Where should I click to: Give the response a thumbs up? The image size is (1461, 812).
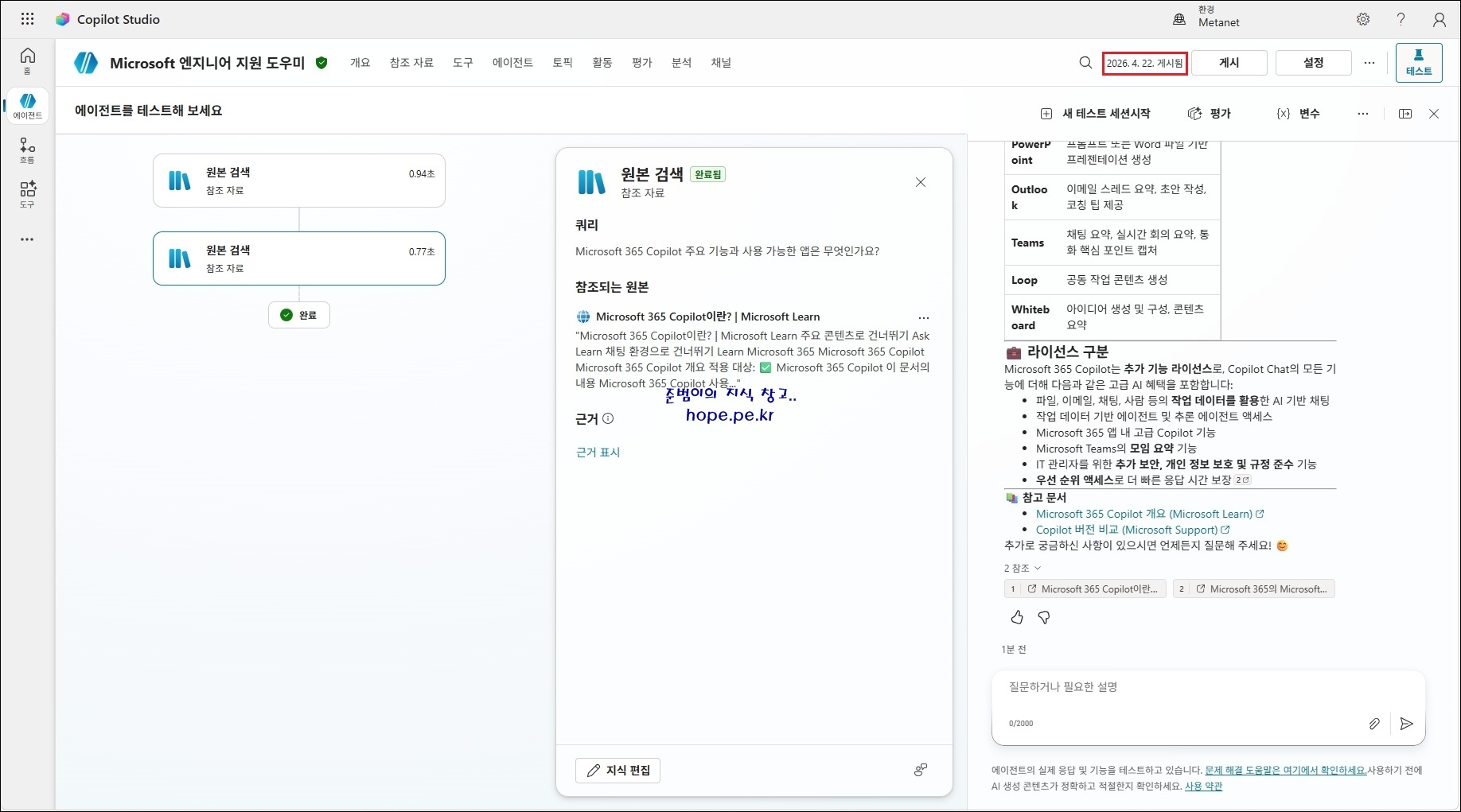tap(1017, 618)
